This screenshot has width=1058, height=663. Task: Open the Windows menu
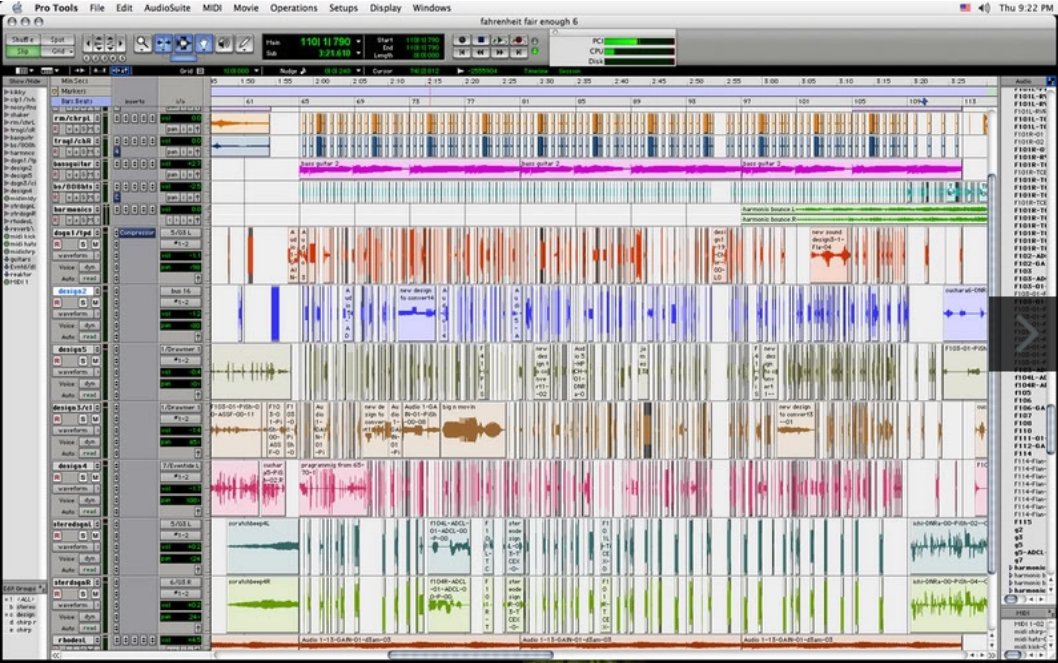[x=431, y=8]
